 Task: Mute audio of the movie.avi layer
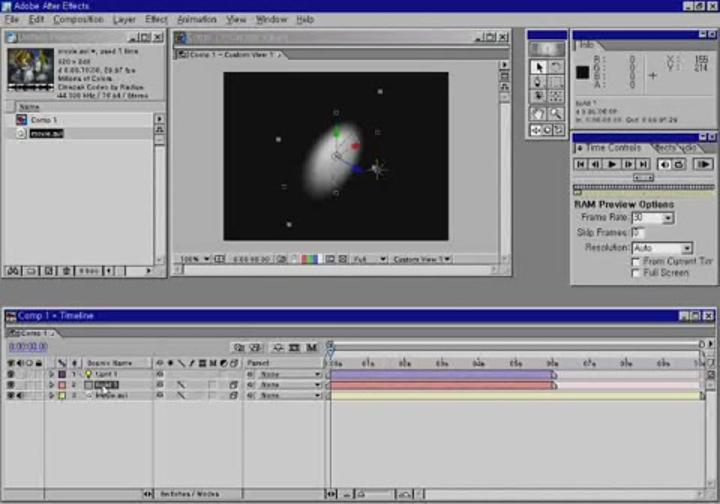coord(20,395)
